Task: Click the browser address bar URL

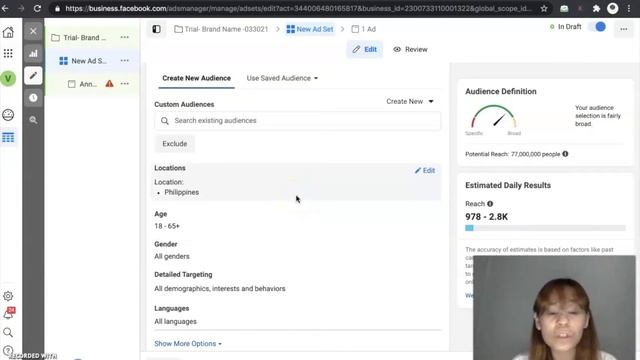Action: point(298,8)
